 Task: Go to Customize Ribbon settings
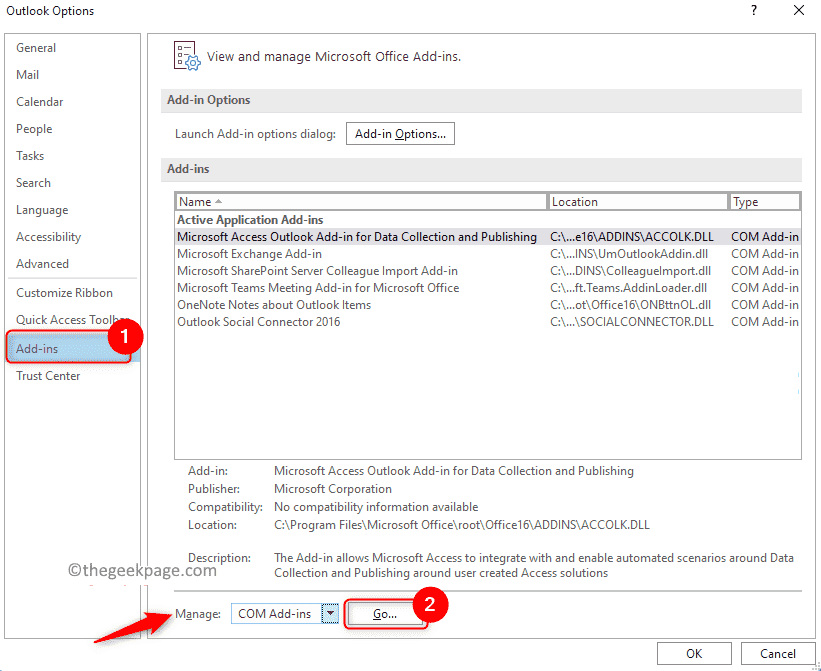tap(64, 293)
